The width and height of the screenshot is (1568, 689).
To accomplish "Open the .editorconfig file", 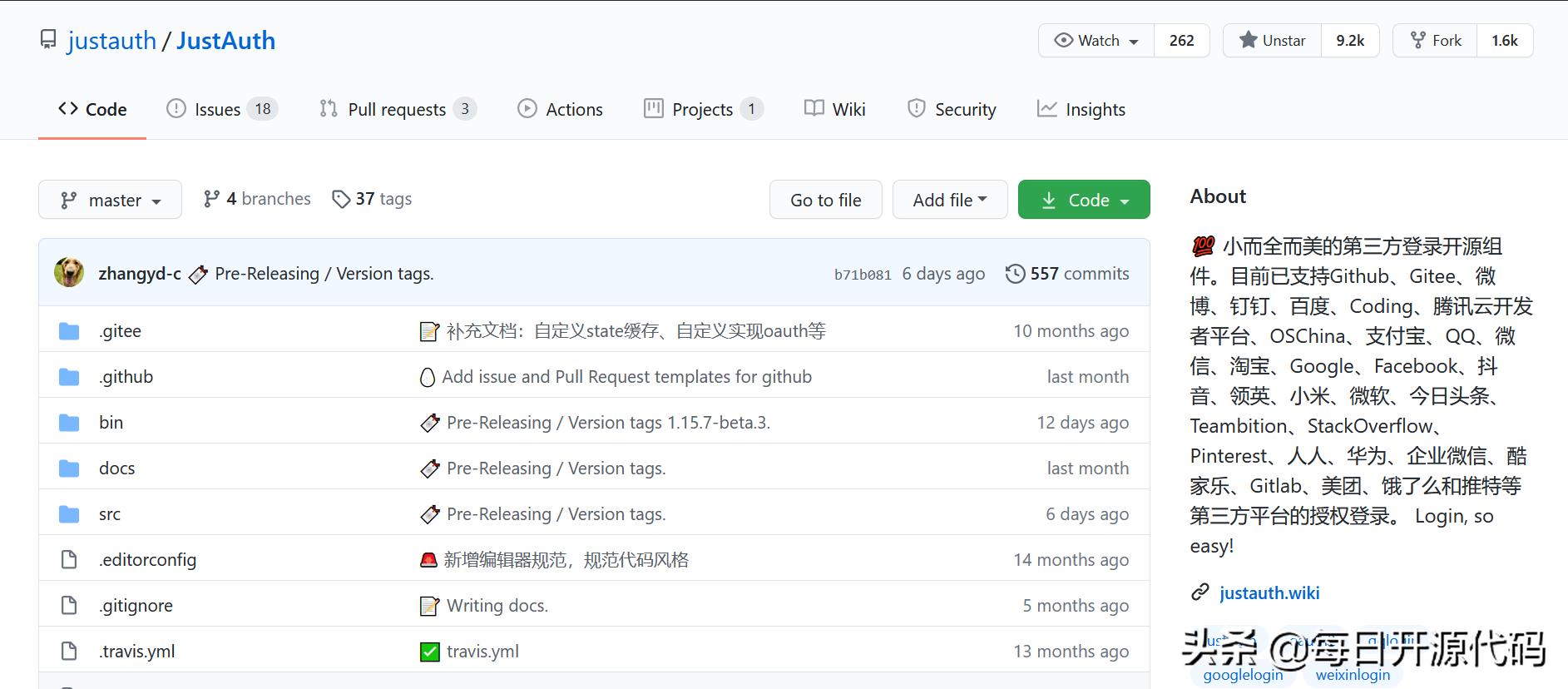I will click(x=147, y=560).
